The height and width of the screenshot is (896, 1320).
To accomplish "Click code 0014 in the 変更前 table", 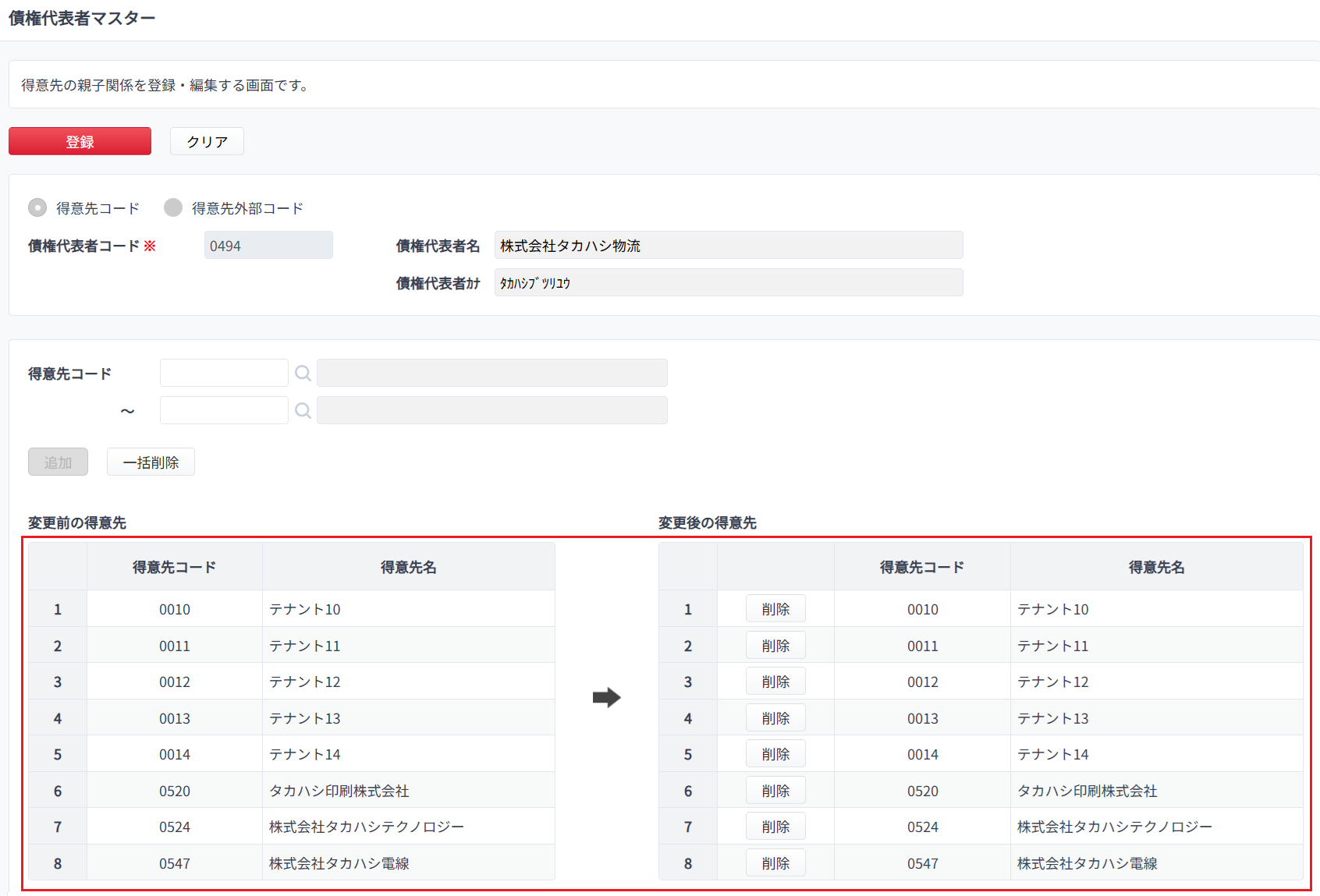I will tap(175, 754).
